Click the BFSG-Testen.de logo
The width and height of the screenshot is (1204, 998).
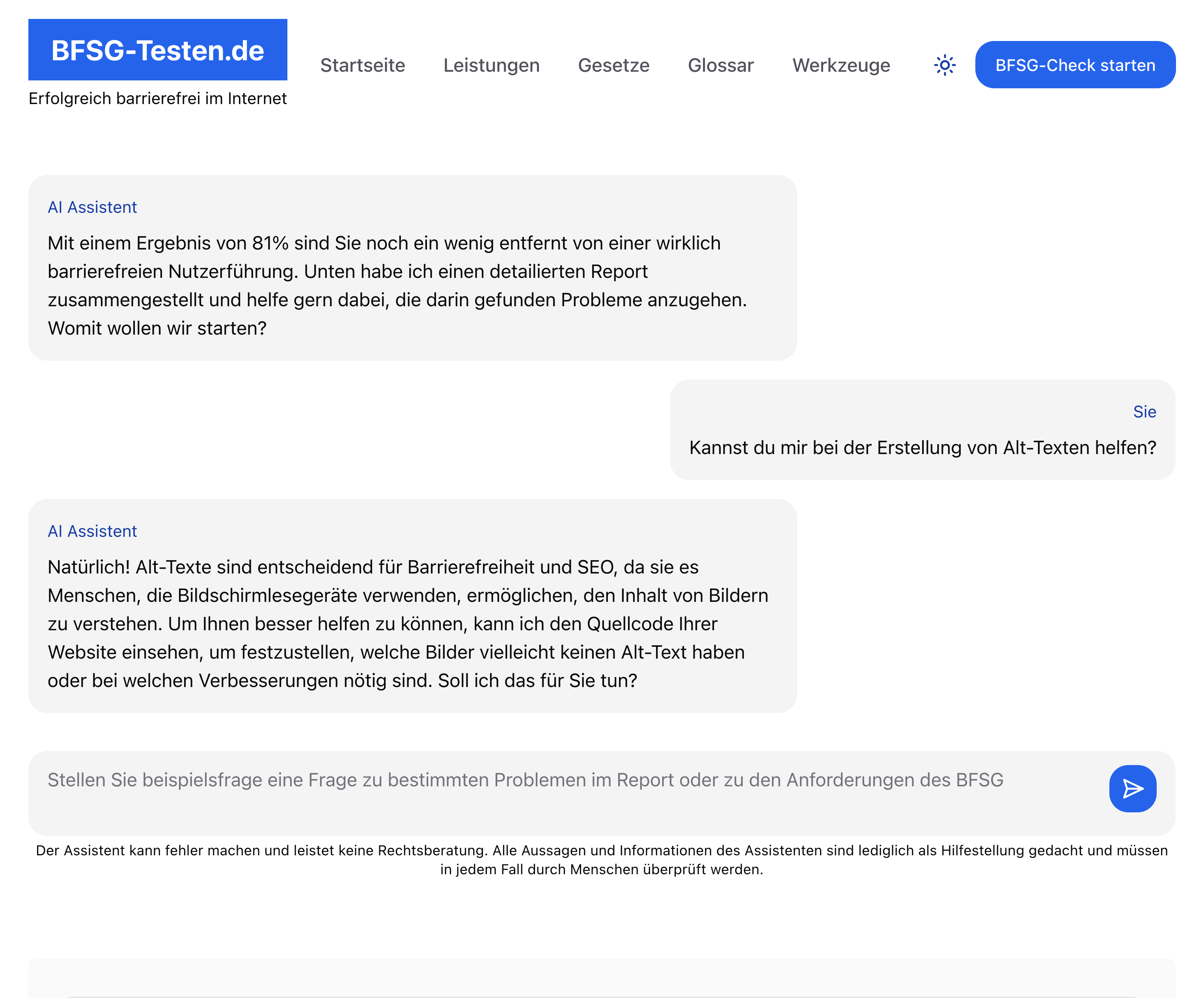pyautogui.click(x=158, y=50)
